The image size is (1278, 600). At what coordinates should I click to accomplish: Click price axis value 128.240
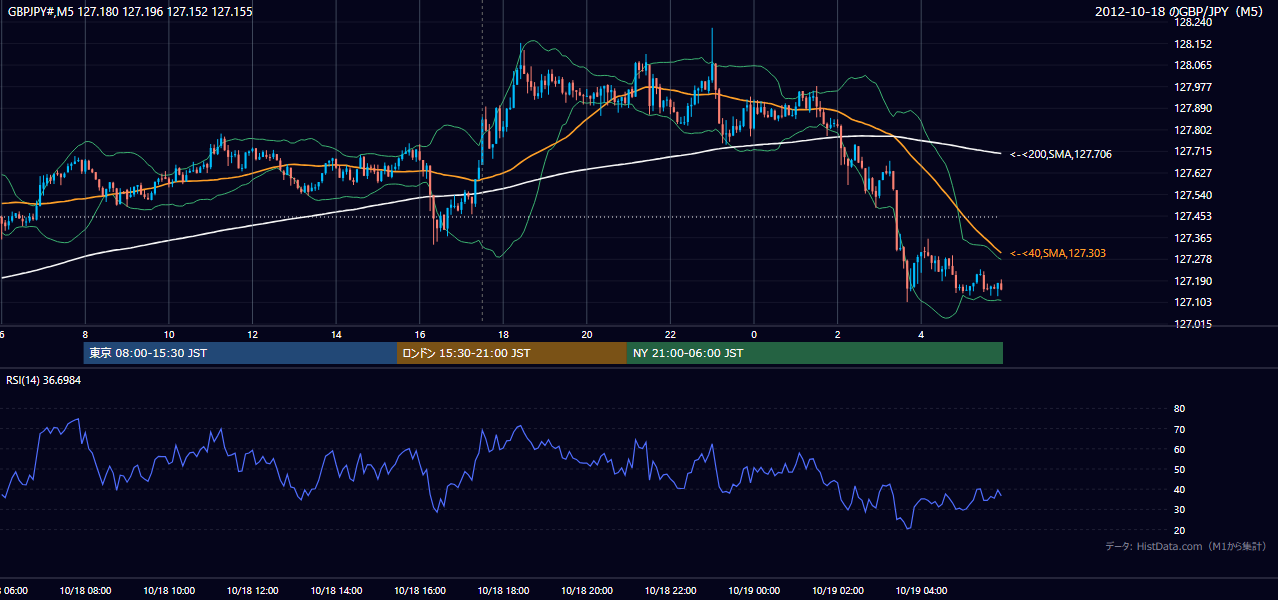(x=1191, y=22)
